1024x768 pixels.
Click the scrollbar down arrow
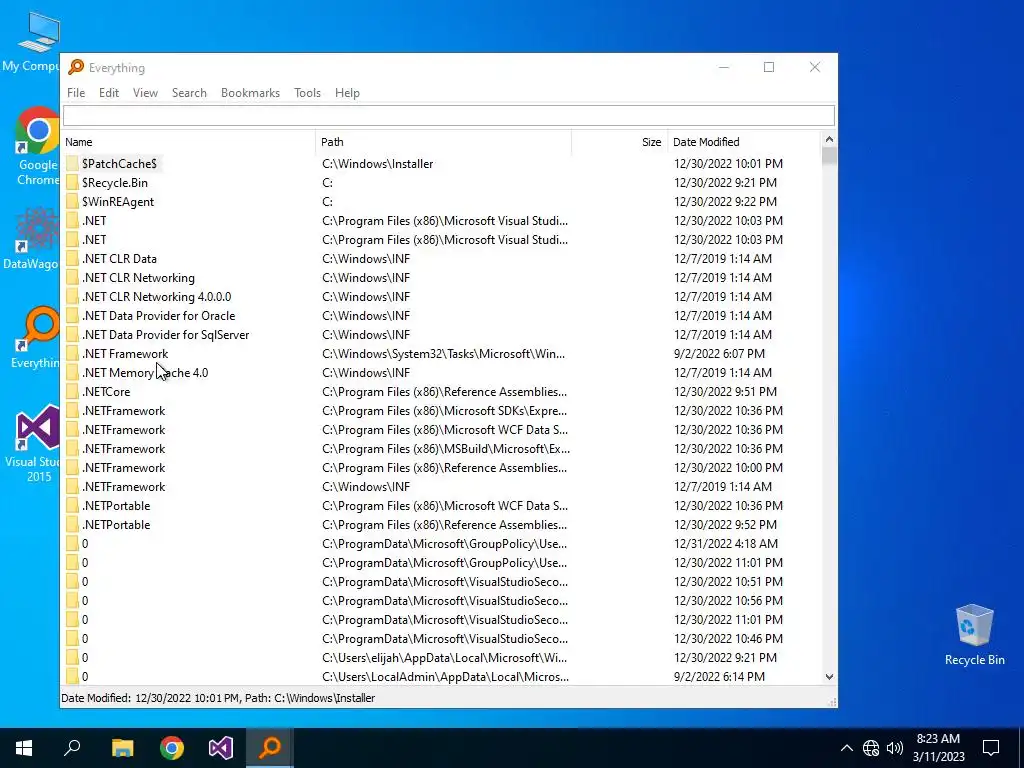[x=829, y=677]
